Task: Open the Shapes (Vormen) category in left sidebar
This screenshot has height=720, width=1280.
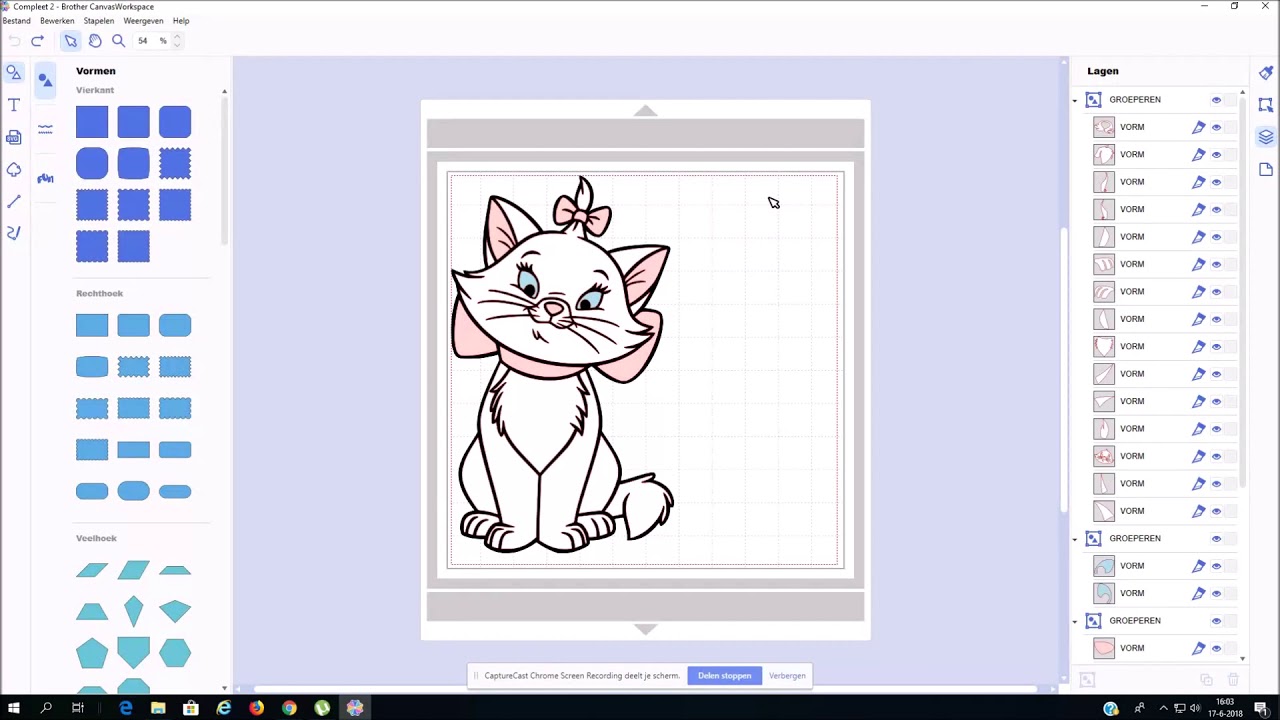Action: click(14, 73)
